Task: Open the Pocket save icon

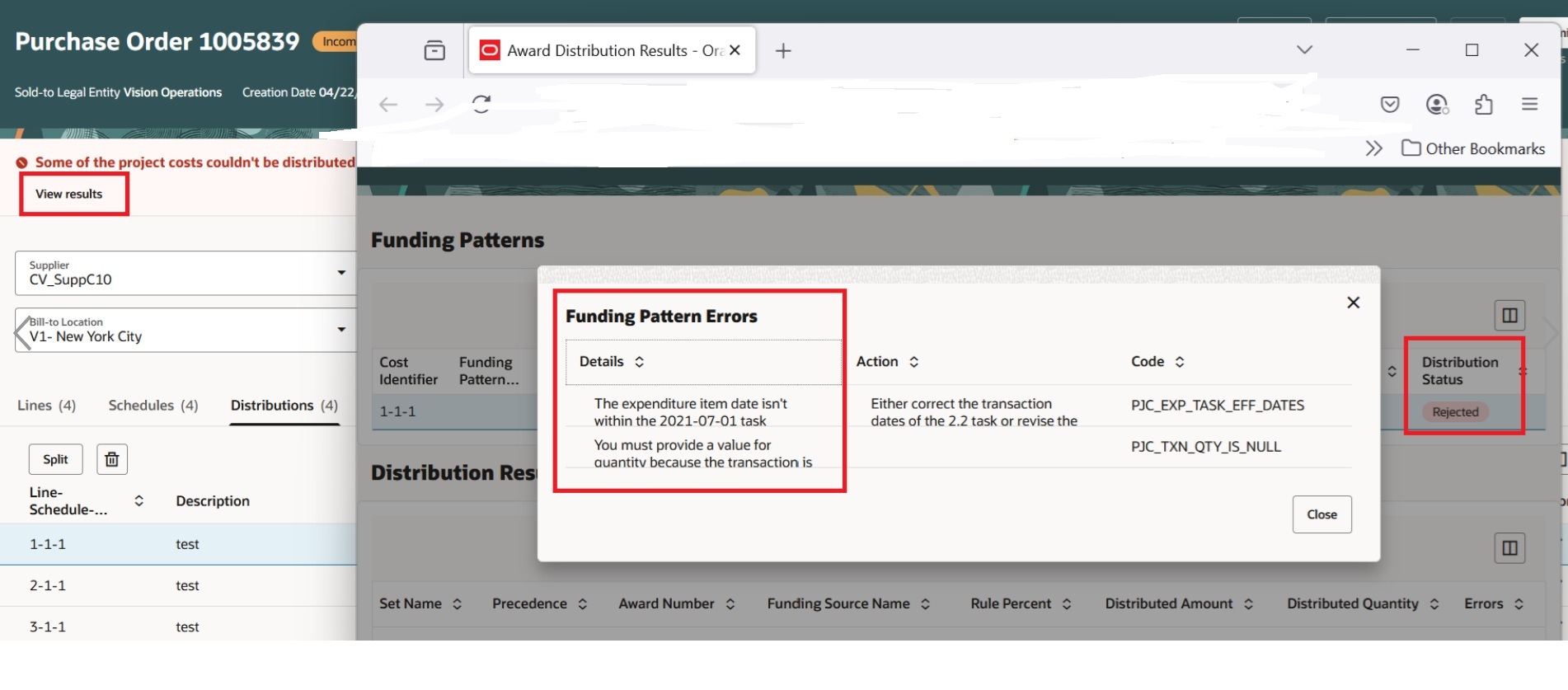Action: 1390,105
